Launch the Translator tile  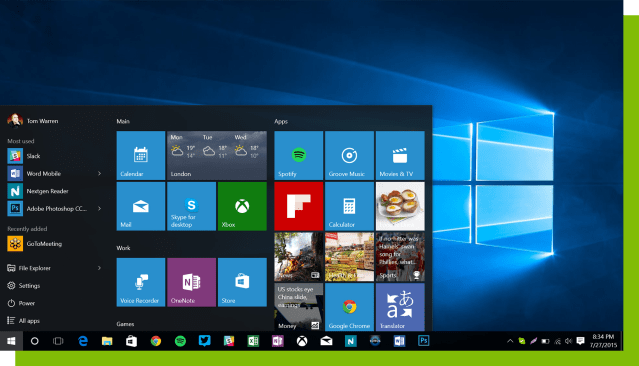[400, 307]
